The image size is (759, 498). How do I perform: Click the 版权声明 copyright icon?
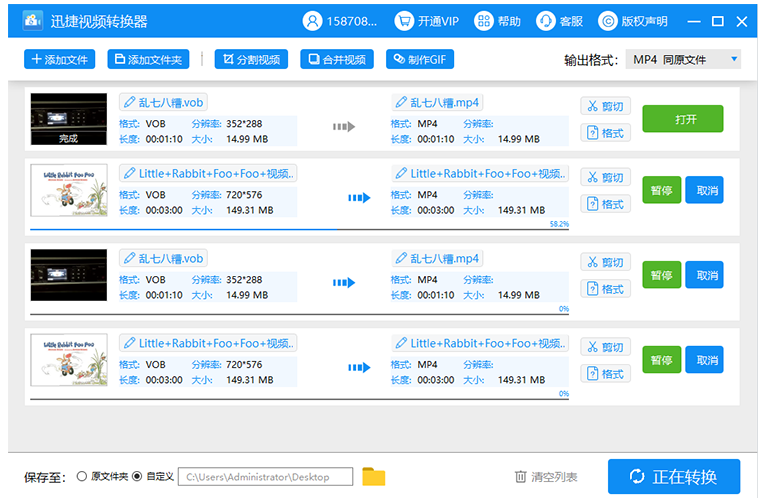pos(608,20)
